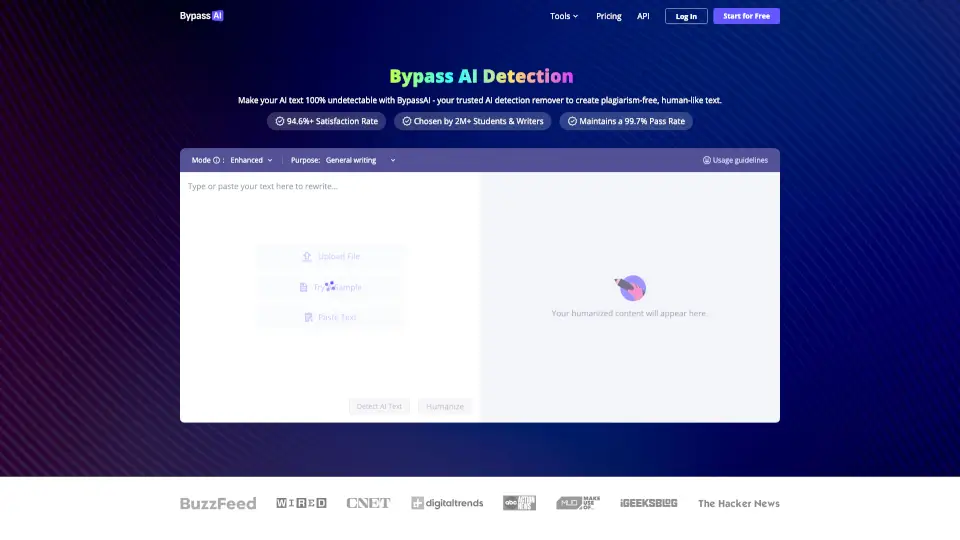Click the Chosen by 2M+ Students & Writers badge
This screenshot has width=960, height=540.
pyautogui.click(x=472, y=121)
